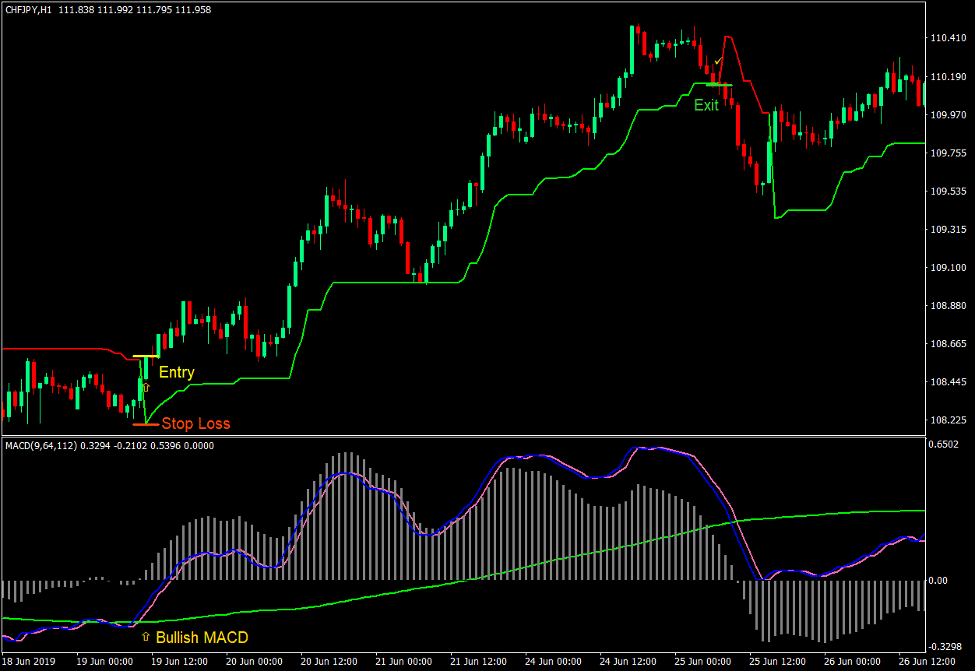
Task: Click the Exit text annotation
Action: [707, 105]
